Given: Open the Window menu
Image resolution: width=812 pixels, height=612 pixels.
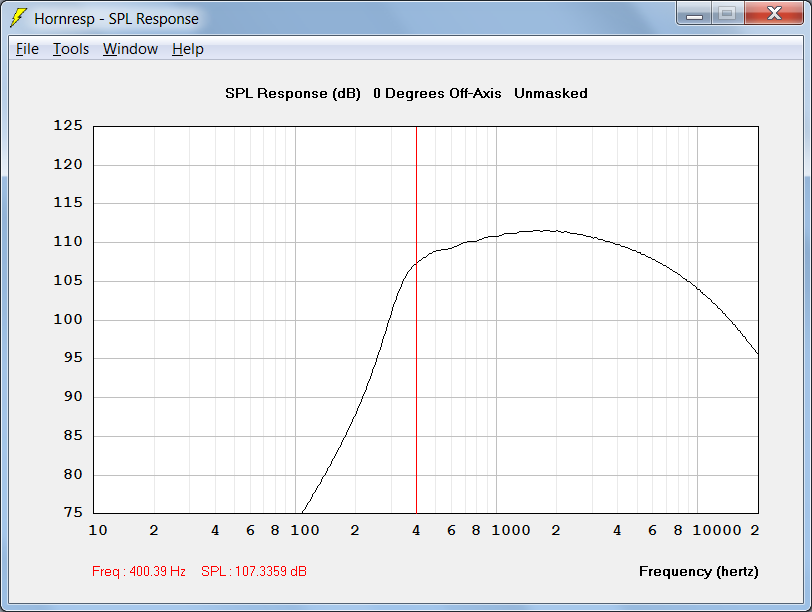Looking at the screenshot, I should (x=130, y=49).
